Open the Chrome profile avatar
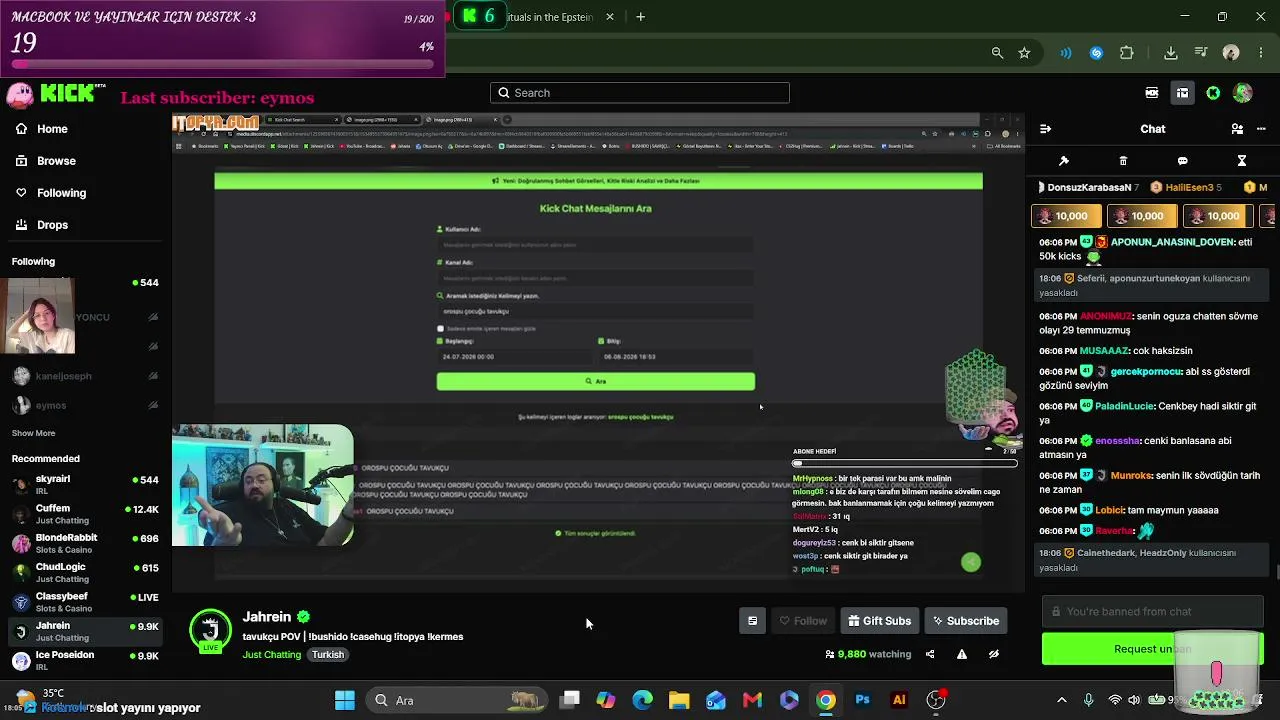 [1231, 53]
